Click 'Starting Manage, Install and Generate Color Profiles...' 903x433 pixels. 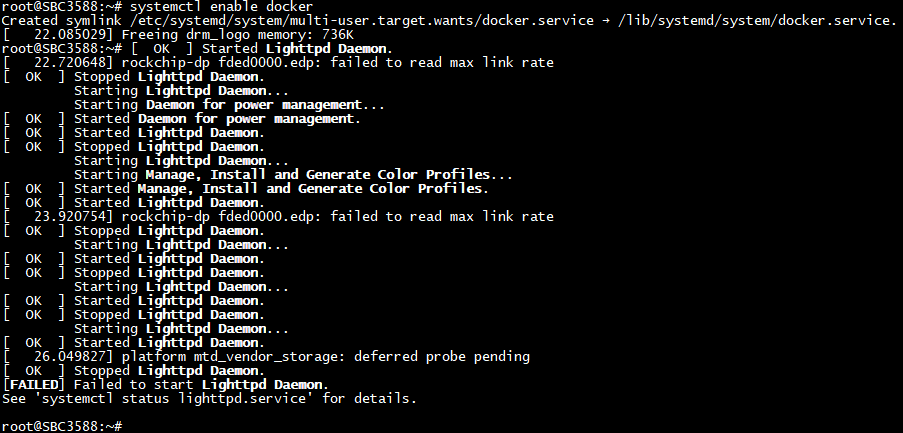tap(293, 175)
